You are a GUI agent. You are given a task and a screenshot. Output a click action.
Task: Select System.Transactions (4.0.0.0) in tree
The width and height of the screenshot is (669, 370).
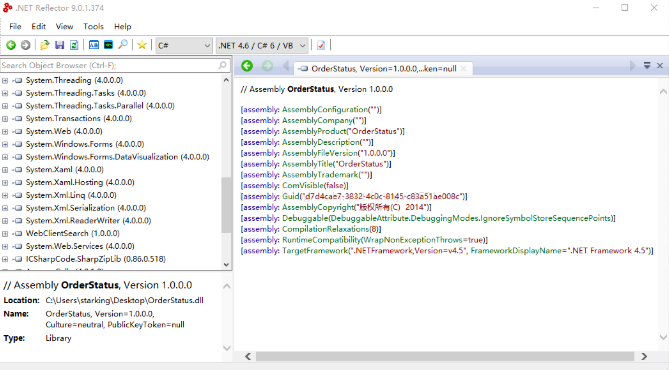coord(79,119)
